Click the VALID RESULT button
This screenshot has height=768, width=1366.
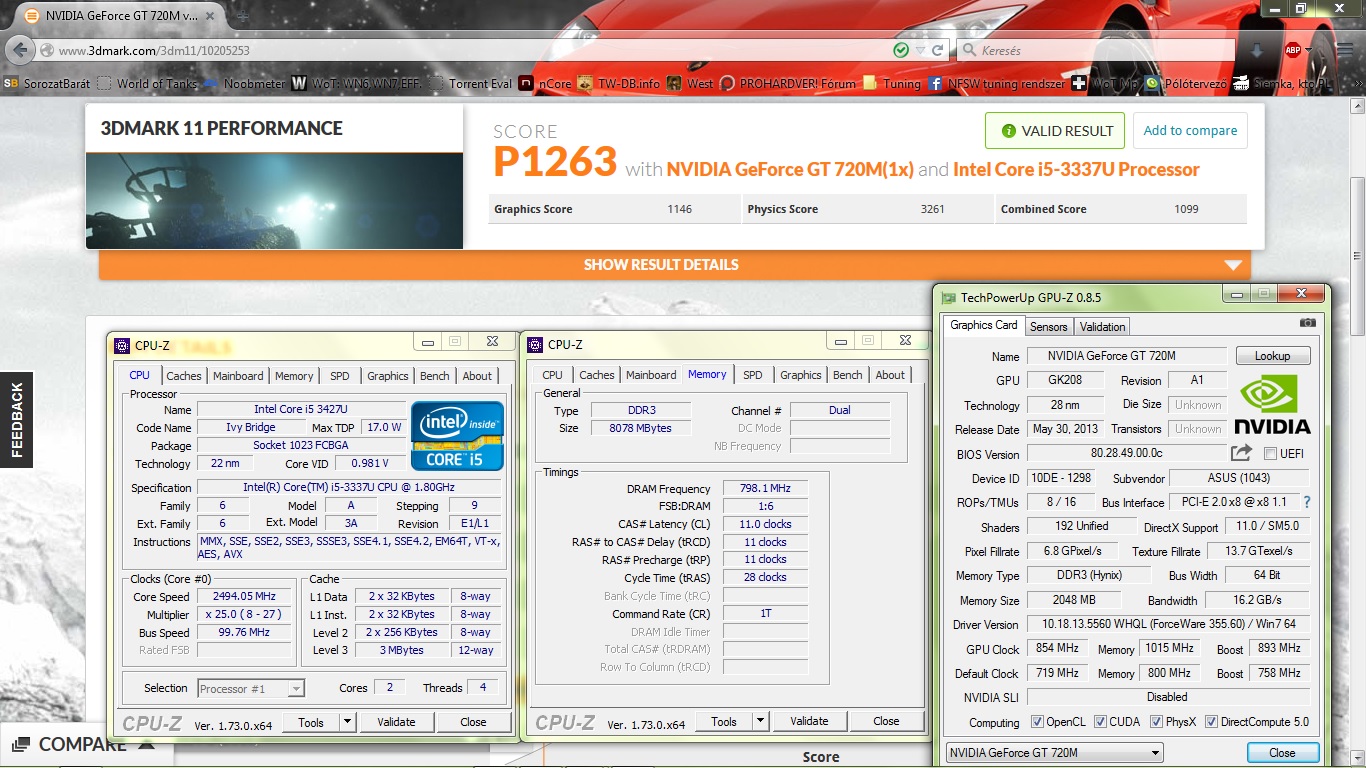point(1055,131)
